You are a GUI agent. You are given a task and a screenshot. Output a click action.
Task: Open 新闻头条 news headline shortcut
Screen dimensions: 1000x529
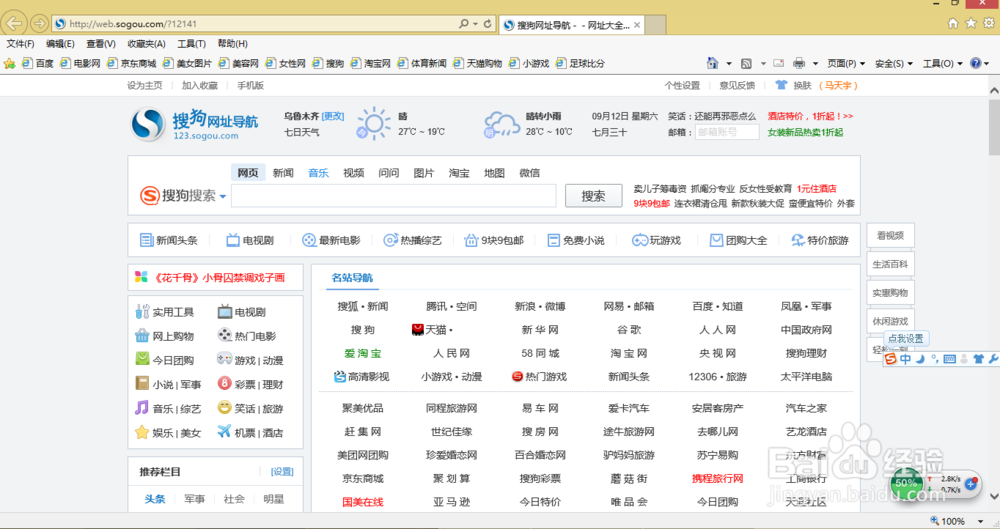[x=169, y=240]
